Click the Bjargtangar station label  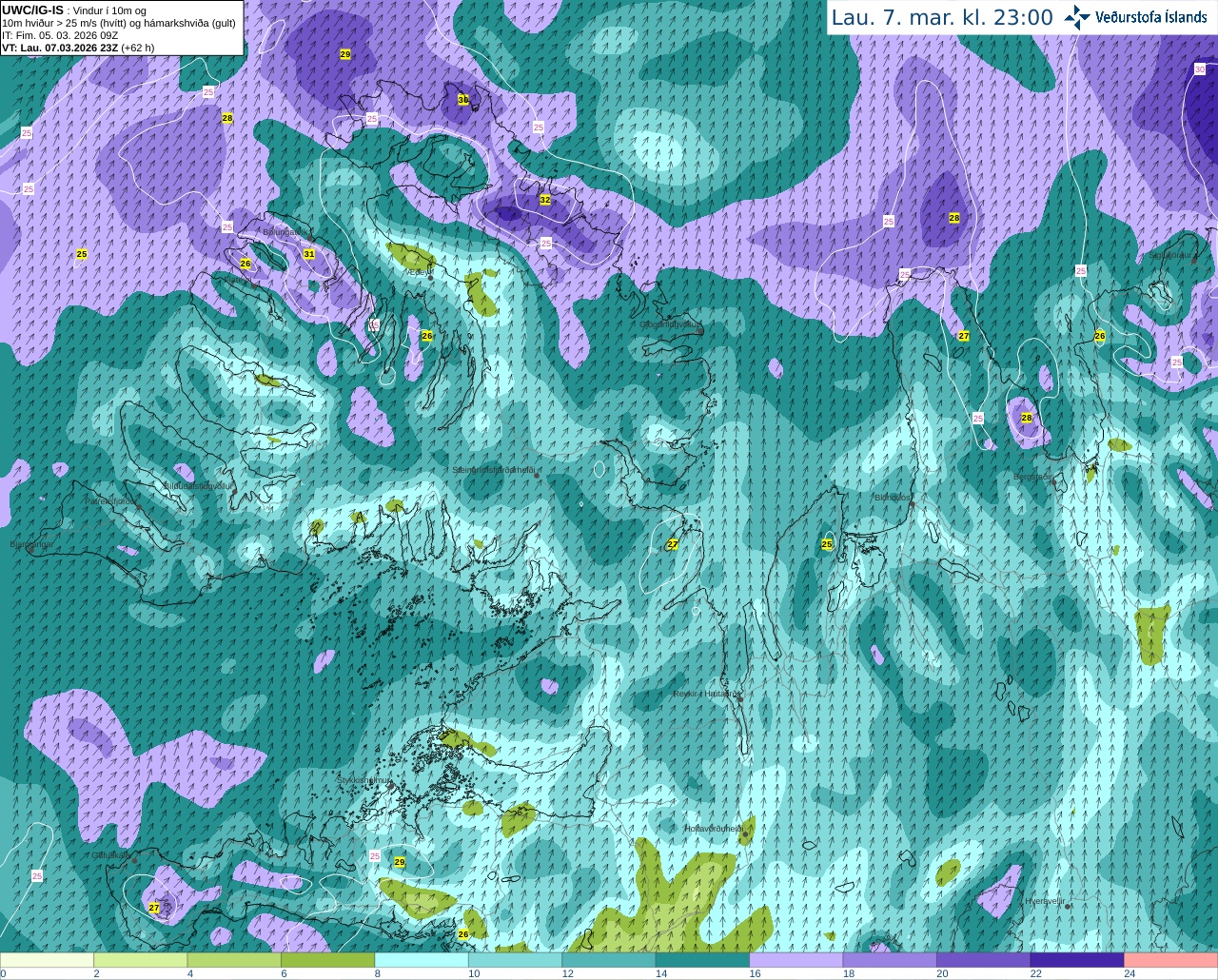coord(31,544)
